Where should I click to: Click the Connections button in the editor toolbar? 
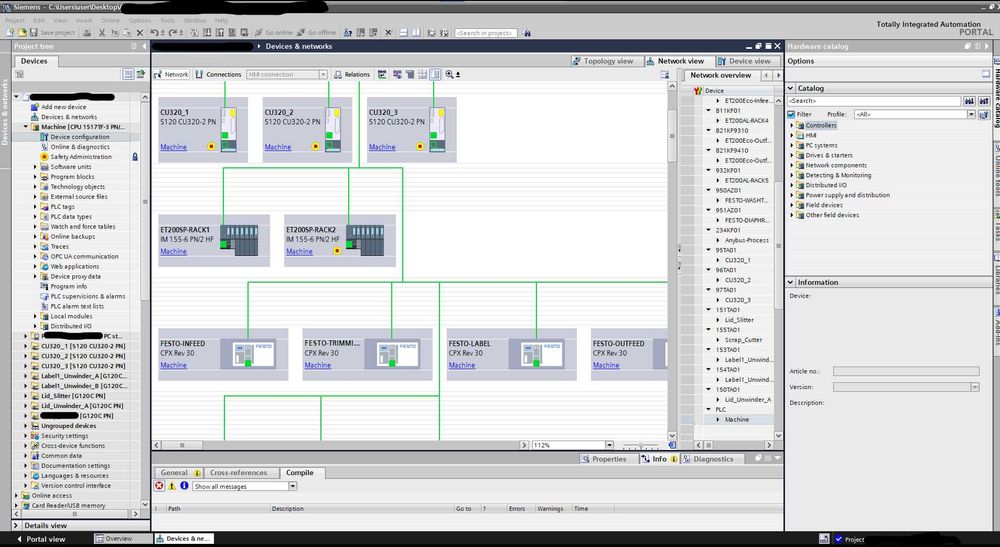point(218,75)
